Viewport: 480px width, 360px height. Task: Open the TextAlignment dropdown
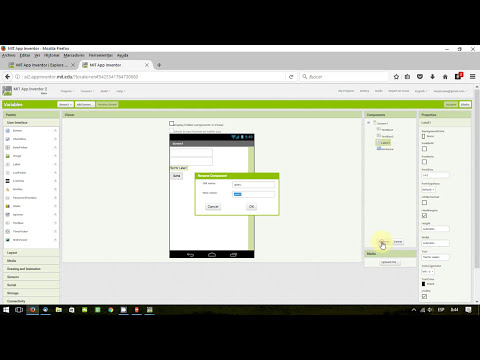pyautogui.click(x=428, y=271)
